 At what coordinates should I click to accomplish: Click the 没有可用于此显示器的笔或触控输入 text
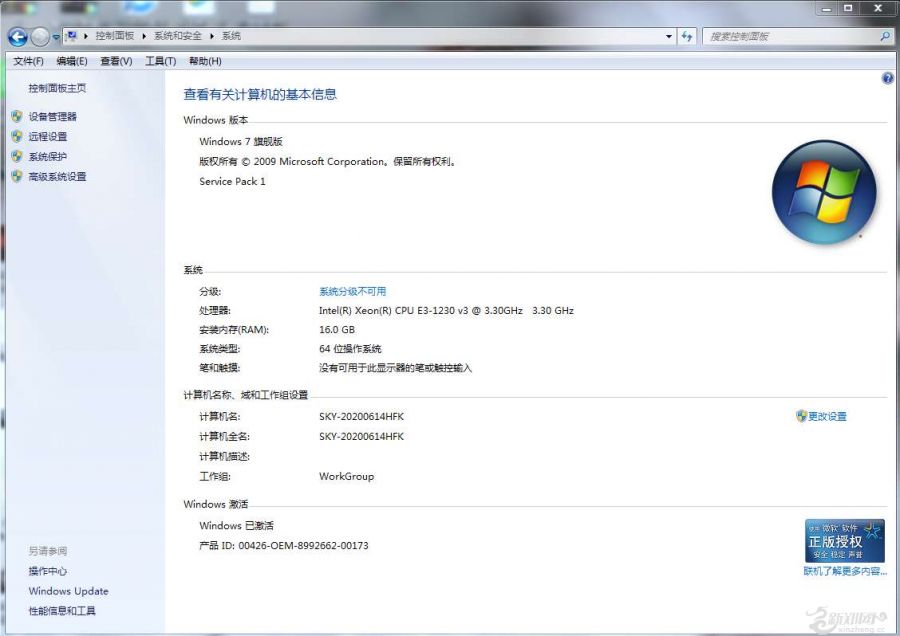click(x=395, y=367)
